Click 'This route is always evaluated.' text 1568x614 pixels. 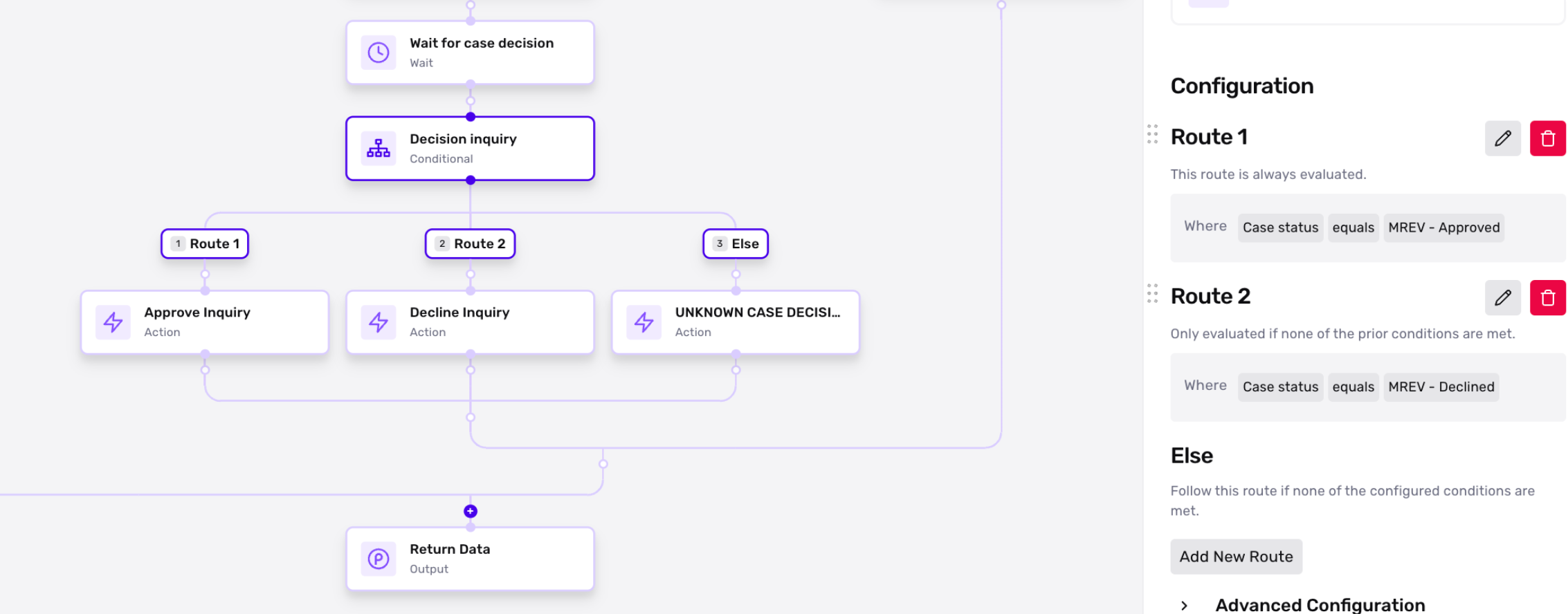1268,174
